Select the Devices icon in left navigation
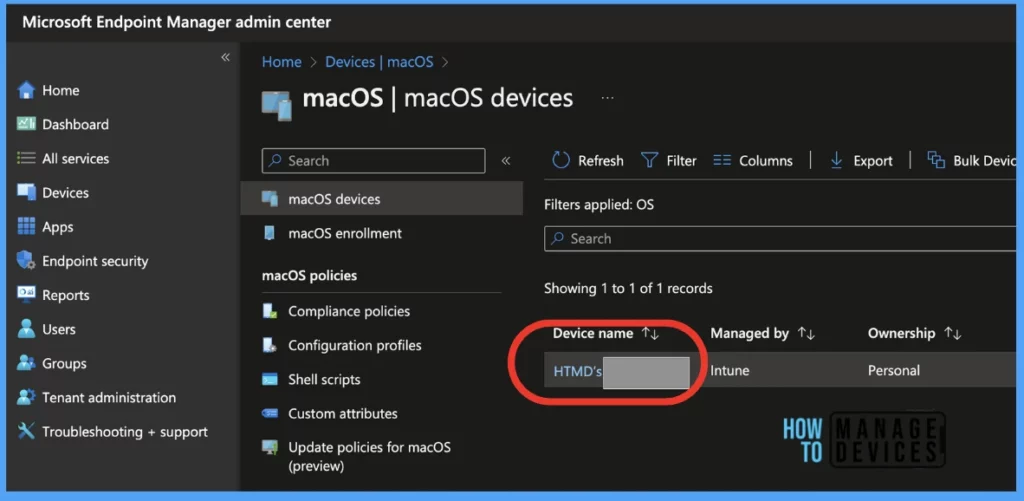 click(26, 193)
